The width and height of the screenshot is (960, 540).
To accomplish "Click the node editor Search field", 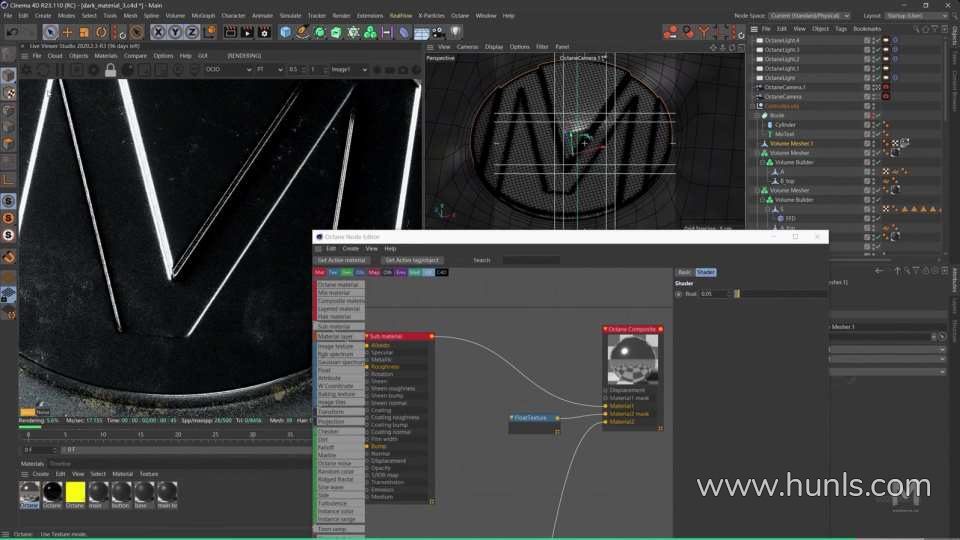I will [x=530, y=260].
